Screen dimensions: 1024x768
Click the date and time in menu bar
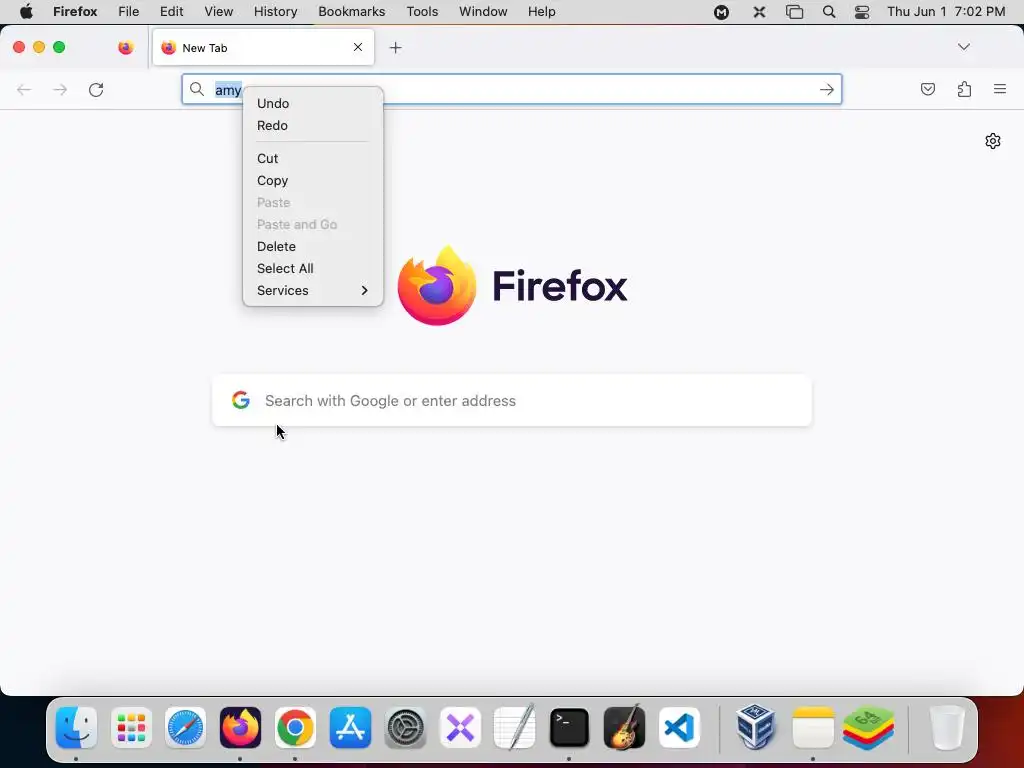pos(946,12)
